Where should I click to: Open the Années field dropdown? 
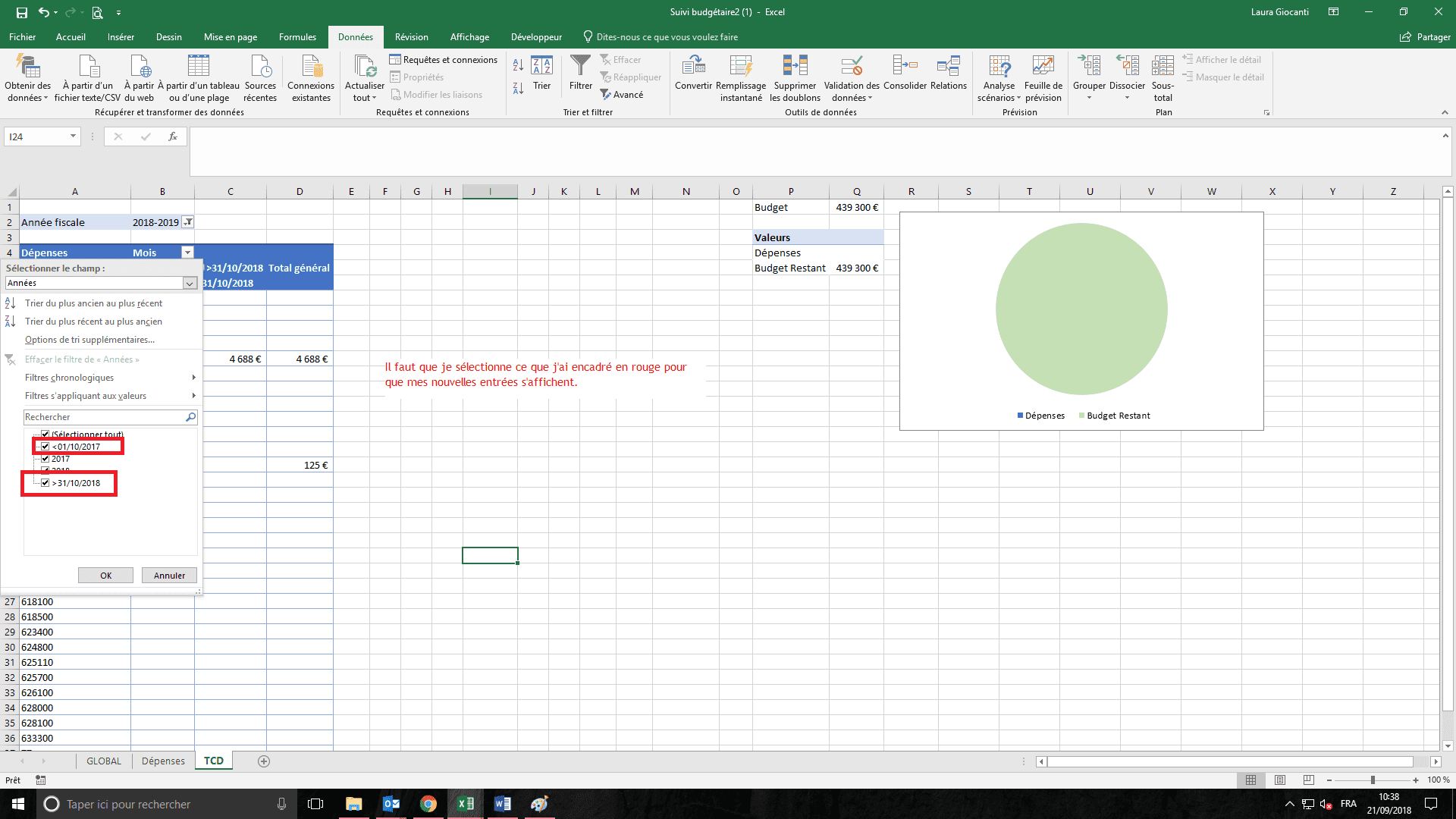pos(190,283)
